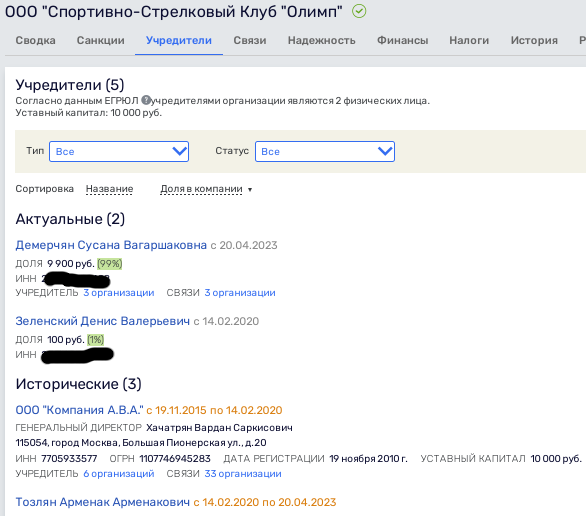Viewport: 586px width, 516px height.
Task: Open ООО "Компания А.В.А." page
Action: (79, 410)
